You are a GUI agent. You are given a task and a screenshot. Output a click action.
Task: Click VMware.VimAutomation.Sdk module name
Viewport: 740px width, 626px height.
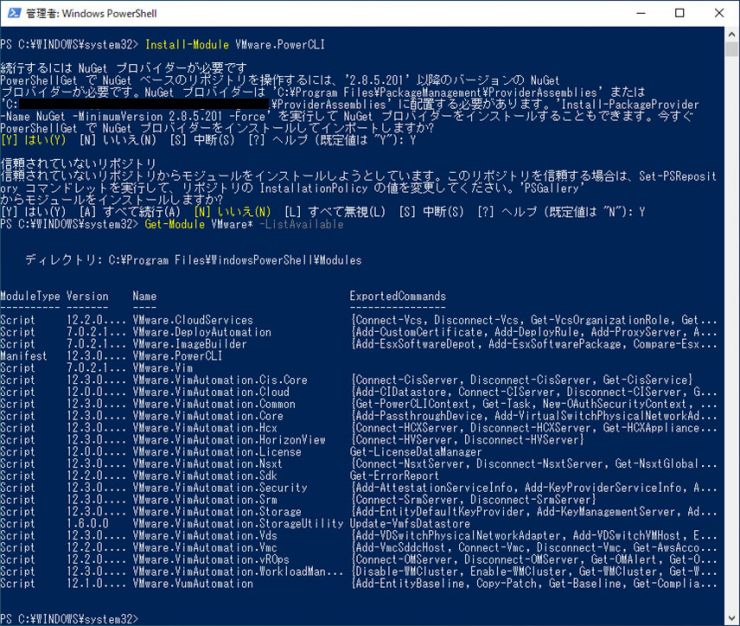[x=205, y=476]
